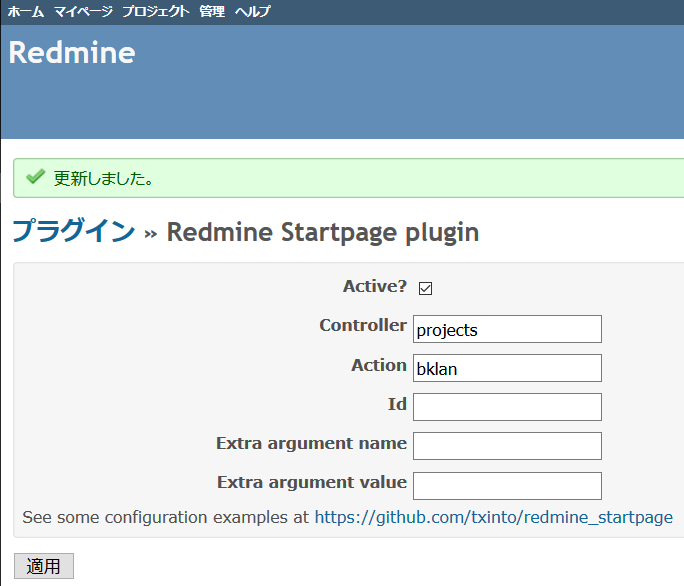Open プロジェクト in the top menu
The image size is (684, 586).
pyautogui.click(x=155, y=12)
